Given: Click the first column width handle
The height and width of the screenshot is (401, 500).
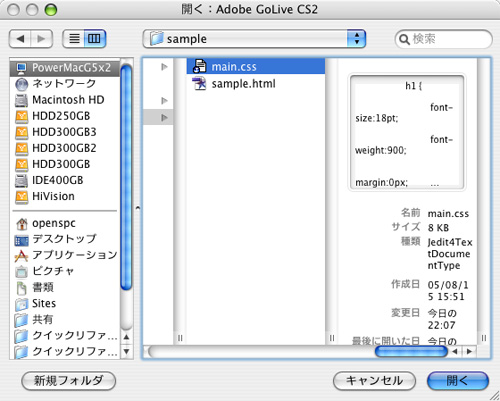Looking at the screenshot, I should click(x=180, y=338).
